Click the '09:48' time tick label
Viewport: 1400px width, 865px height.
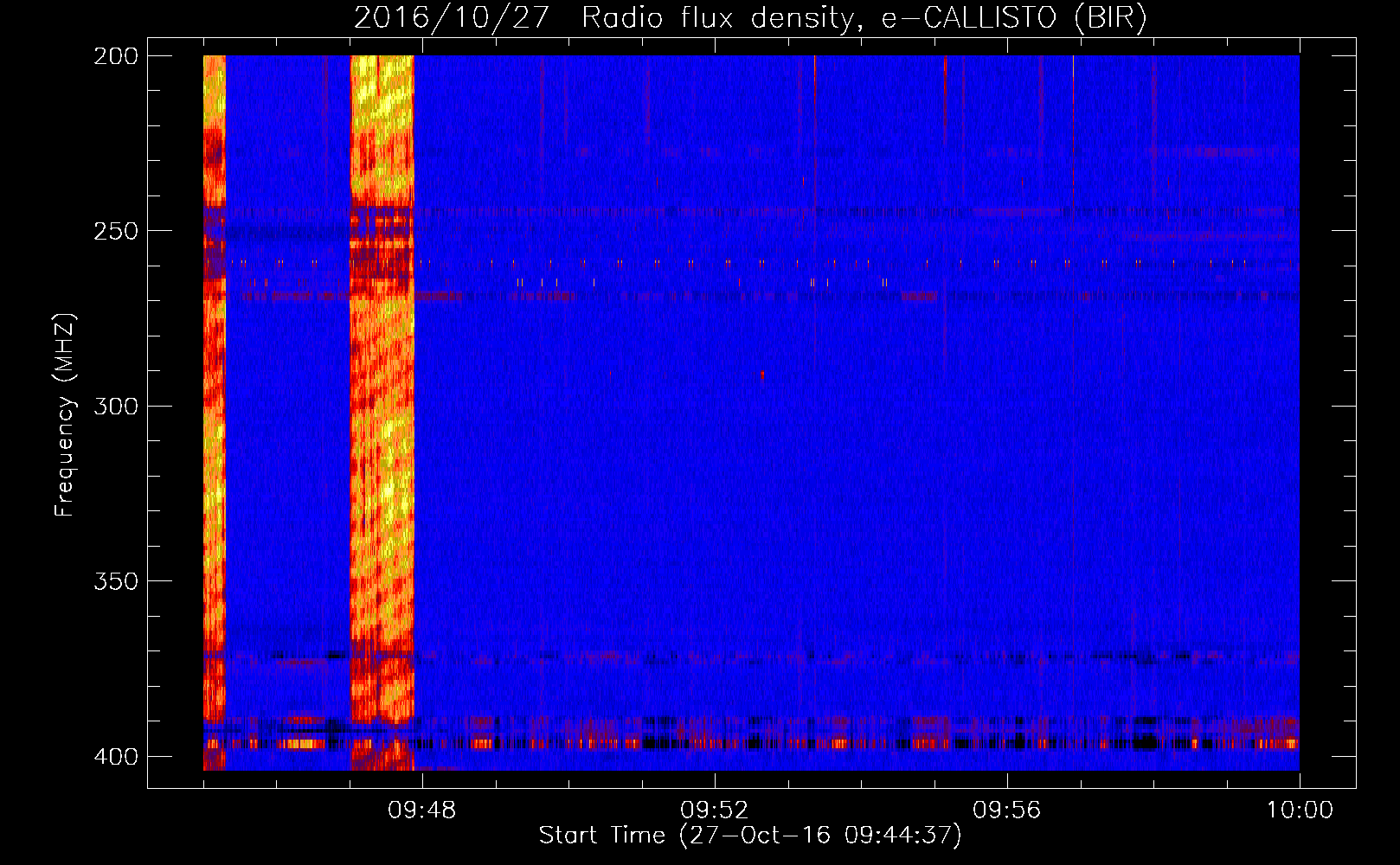pyautogui.click(x=421, y=811)
